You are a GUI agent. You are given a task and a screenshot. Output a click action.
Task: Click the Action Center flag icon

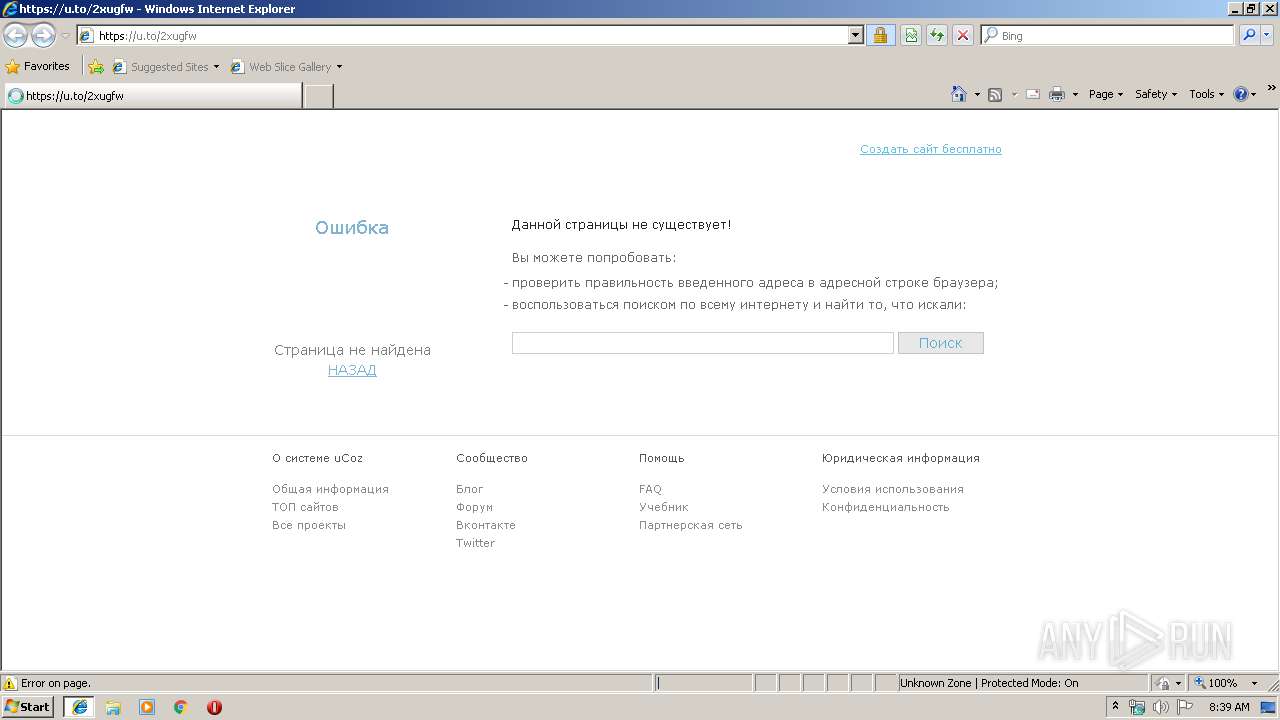(x=1183, y=707)
